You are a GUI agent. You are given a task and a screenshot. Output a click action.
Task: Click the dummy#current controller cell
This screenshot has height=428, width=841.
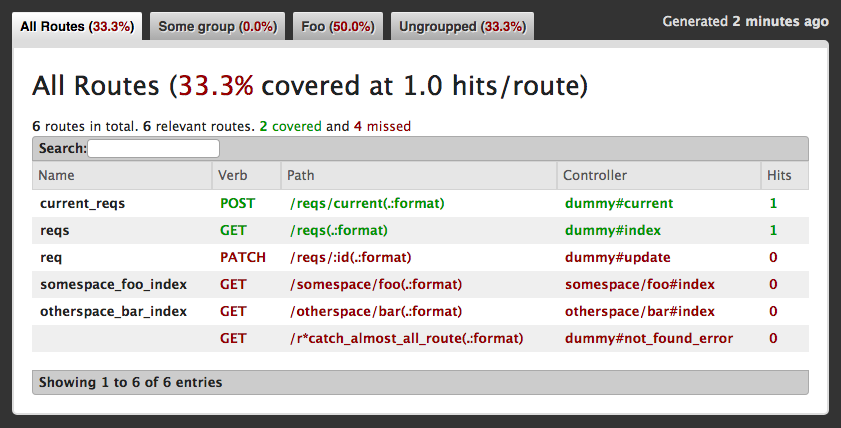point(619,203)
